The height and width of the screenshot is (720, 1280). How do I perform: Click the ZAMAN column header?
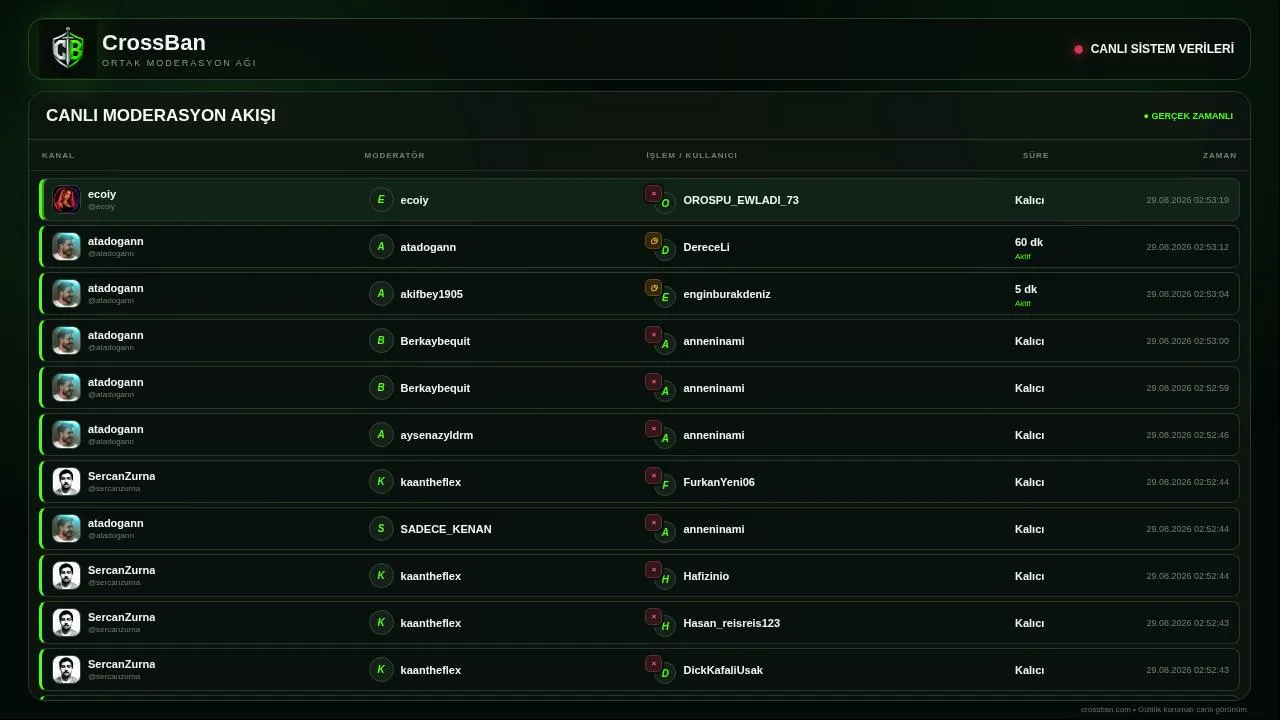[x=1220, y=155]
